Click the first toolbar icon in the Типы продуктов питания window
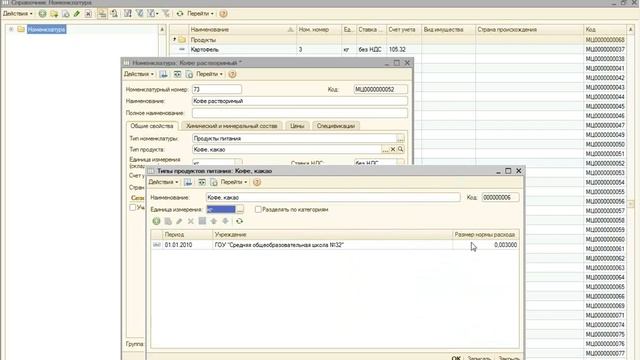 188,182
